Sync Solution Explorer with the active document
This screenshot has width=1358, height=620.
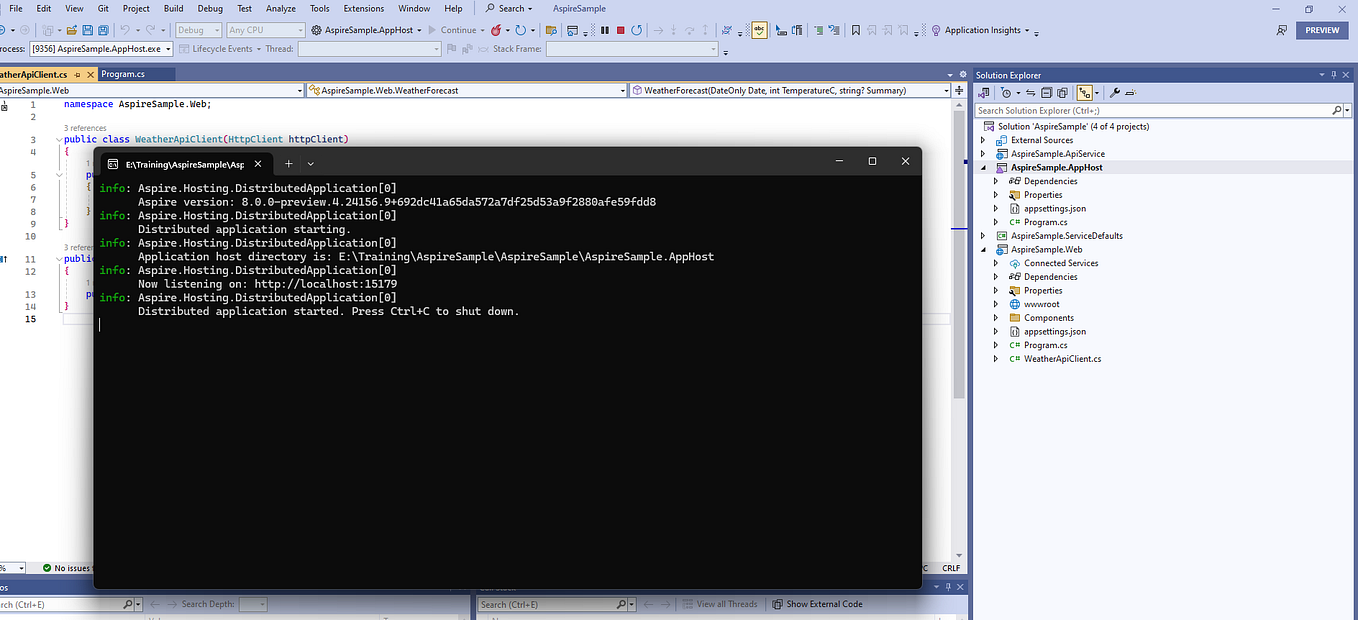[x=1029, y=92]
